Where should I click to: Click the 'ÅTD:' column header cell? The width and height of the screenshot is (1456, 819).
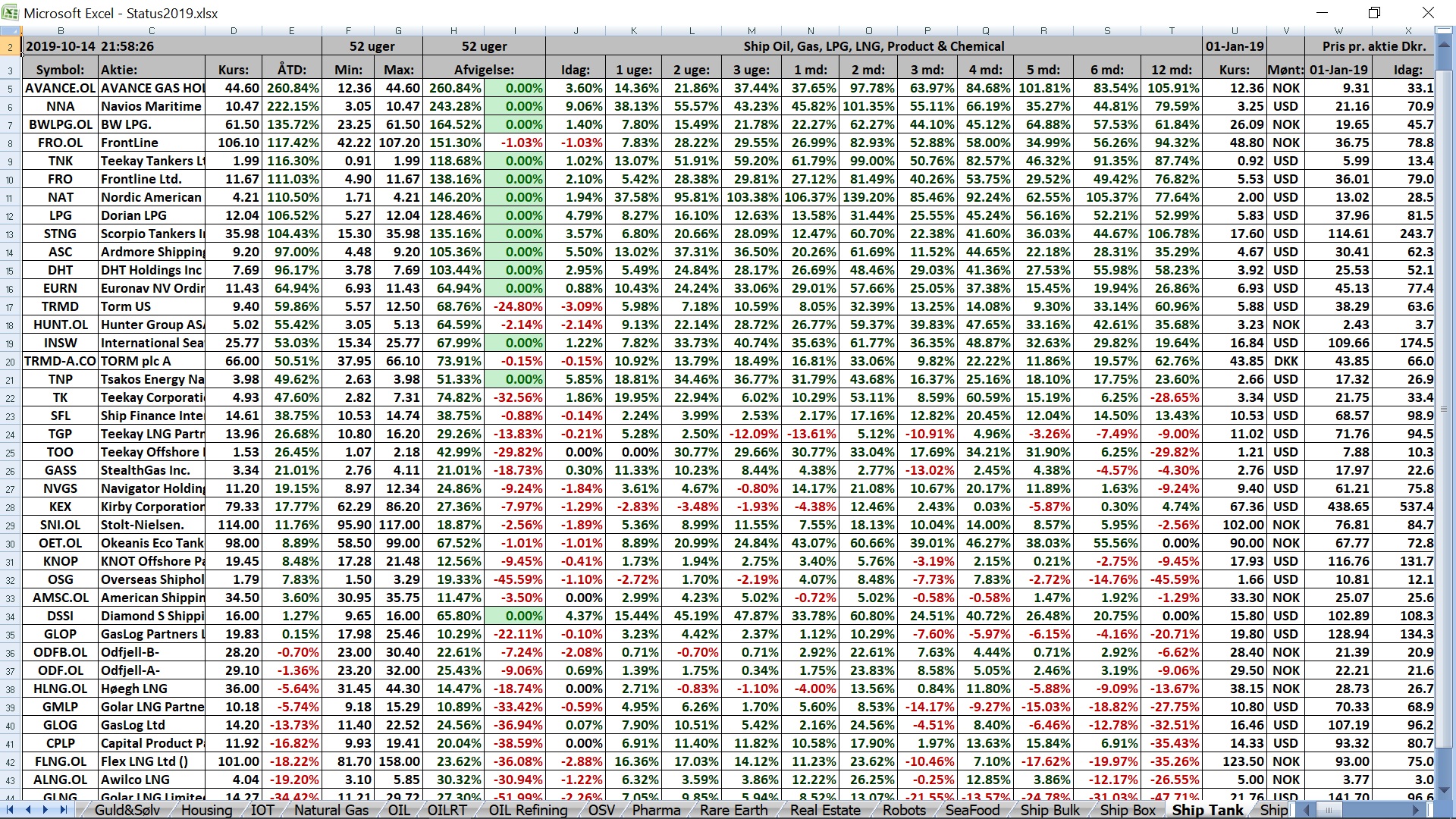pyautogui.click(x=292, y=70)
